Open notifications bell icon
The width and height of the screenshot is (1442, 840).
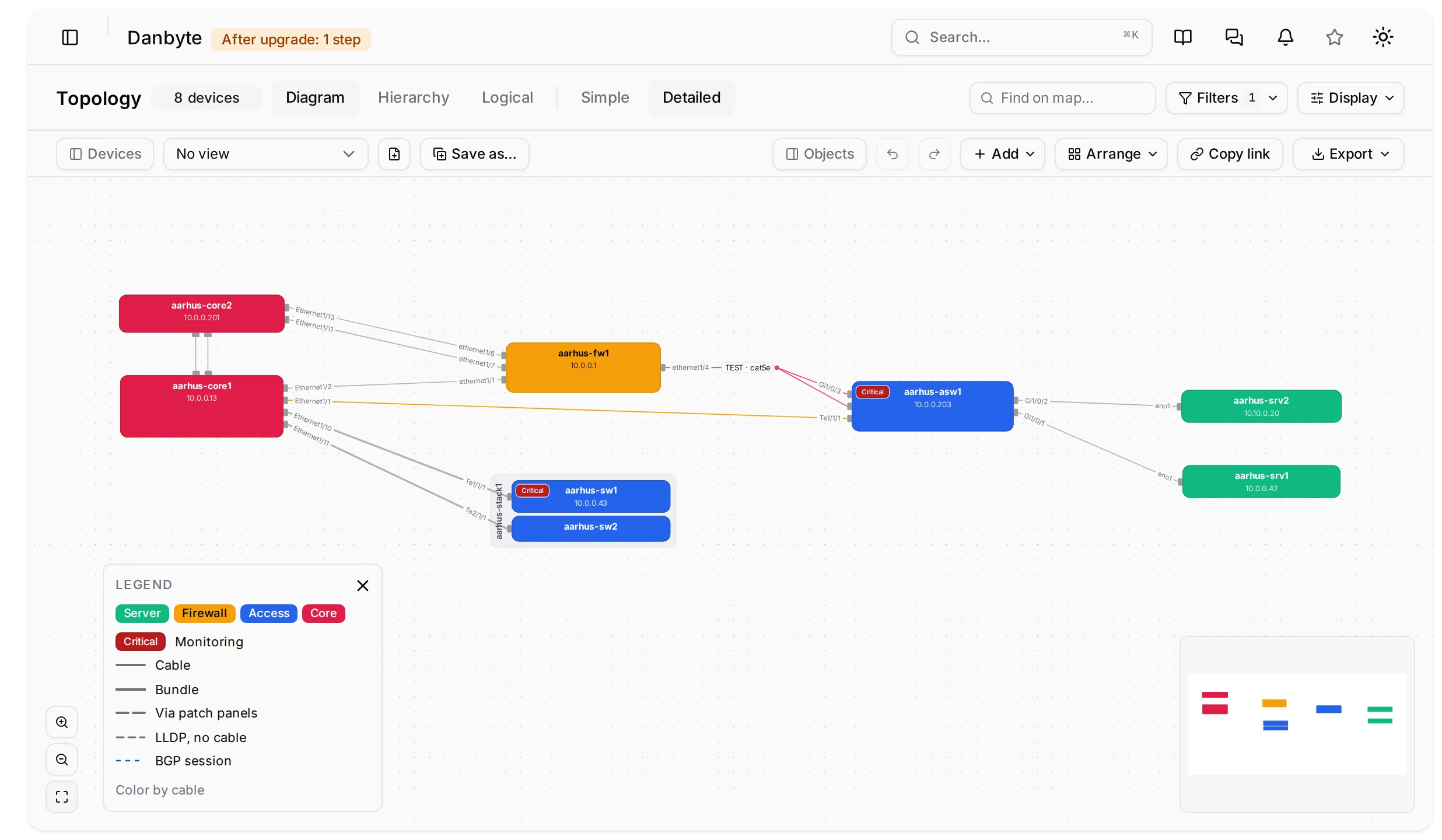click(x=1285, y=37)
